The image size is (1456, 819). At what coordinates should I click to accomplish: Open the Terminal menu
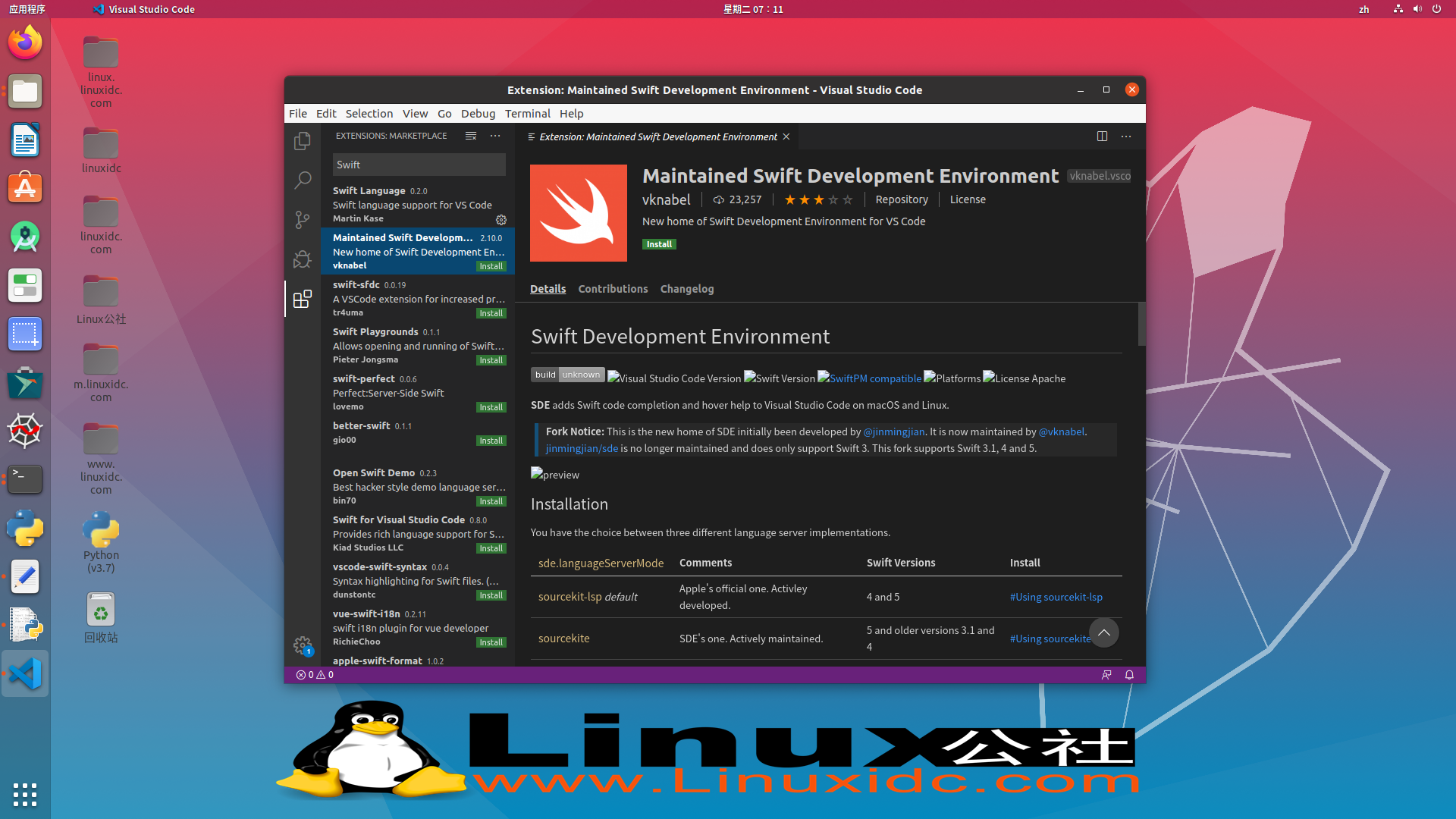point(527,113)
